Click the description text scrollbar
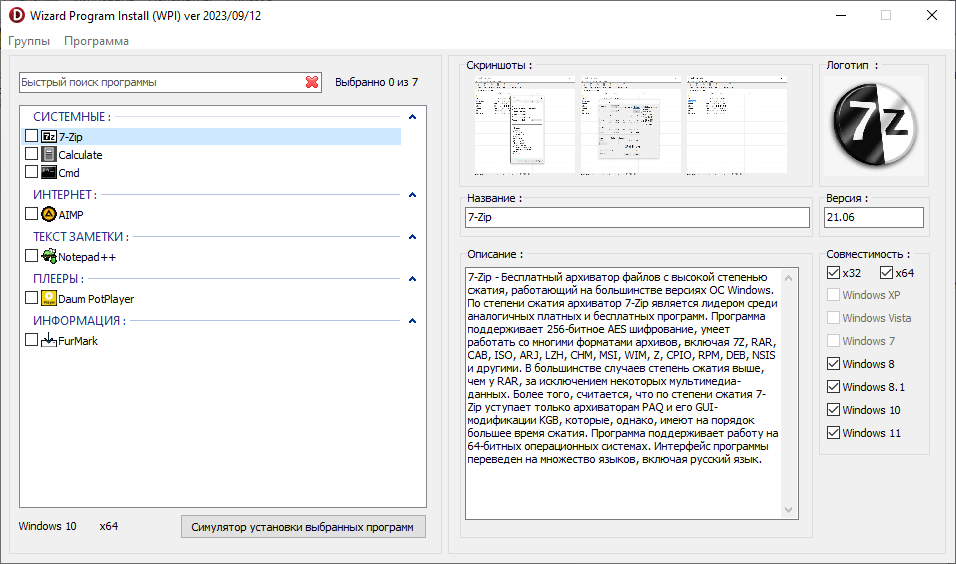The width and height of the screenshot is (956, 564). (x=790, y=392)
